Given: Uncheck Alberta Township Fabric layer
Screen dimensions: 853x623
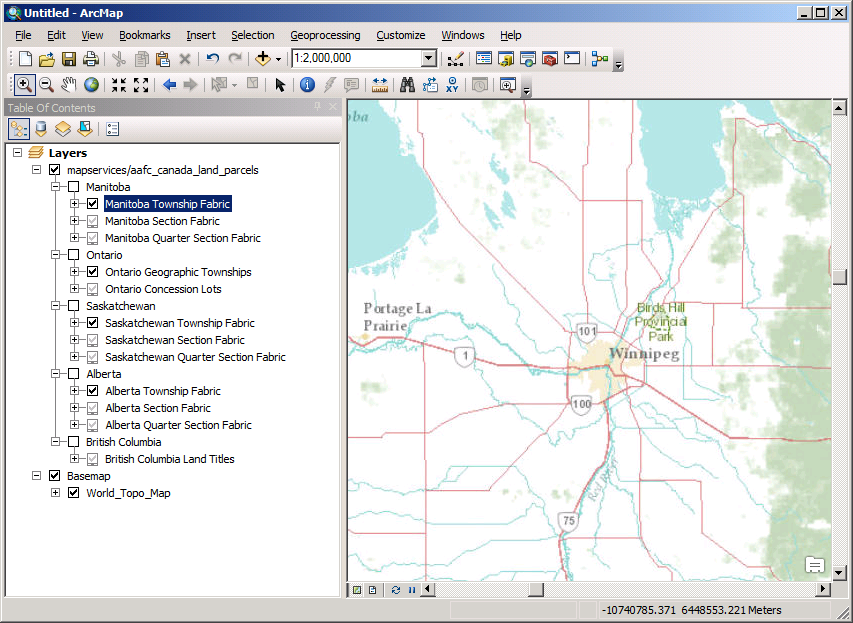Looking at the screenshot, I should [92, 391].
